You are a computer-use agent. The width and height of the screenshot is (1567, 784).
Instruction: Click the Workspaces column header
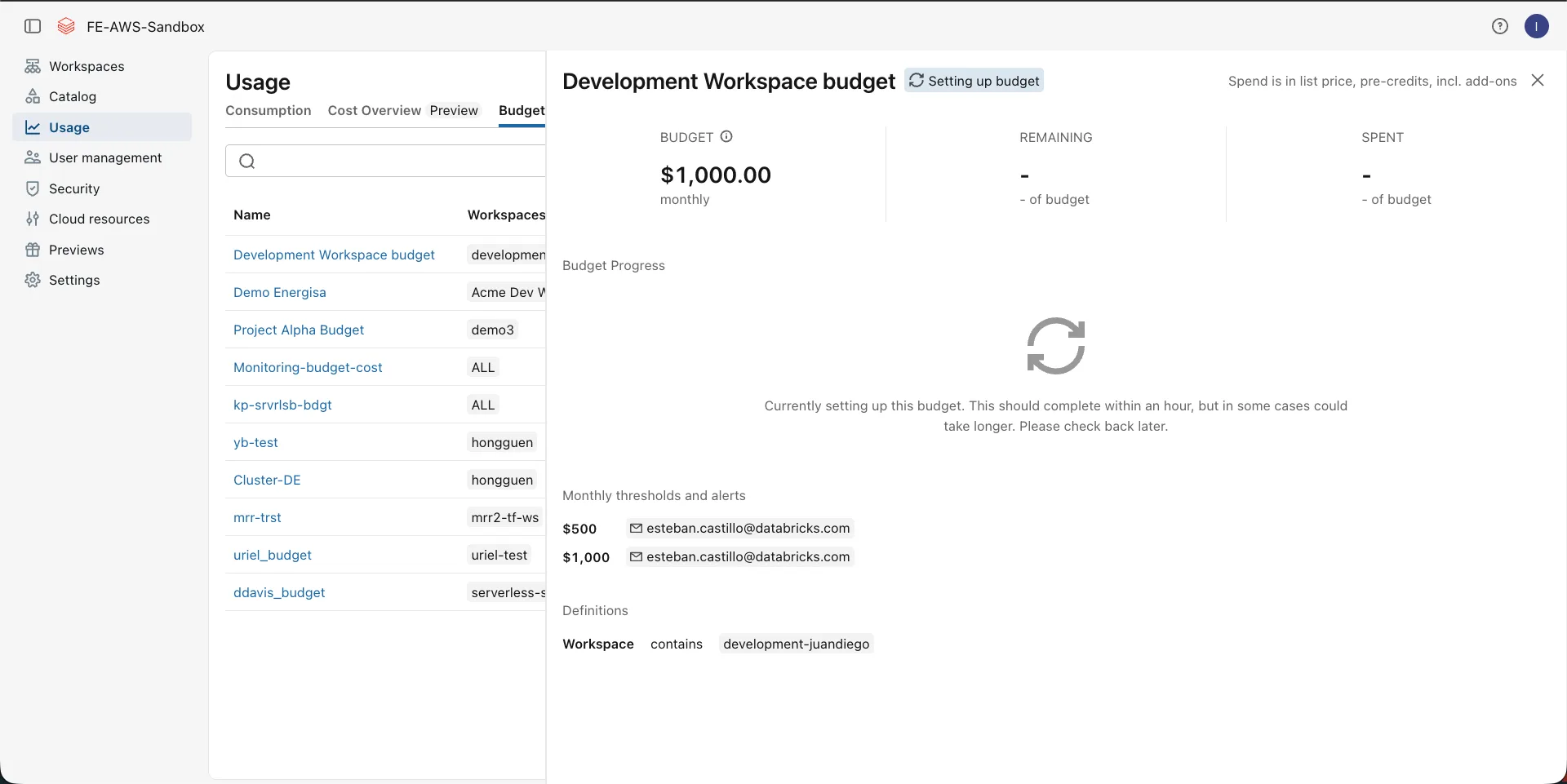[506, 215]
